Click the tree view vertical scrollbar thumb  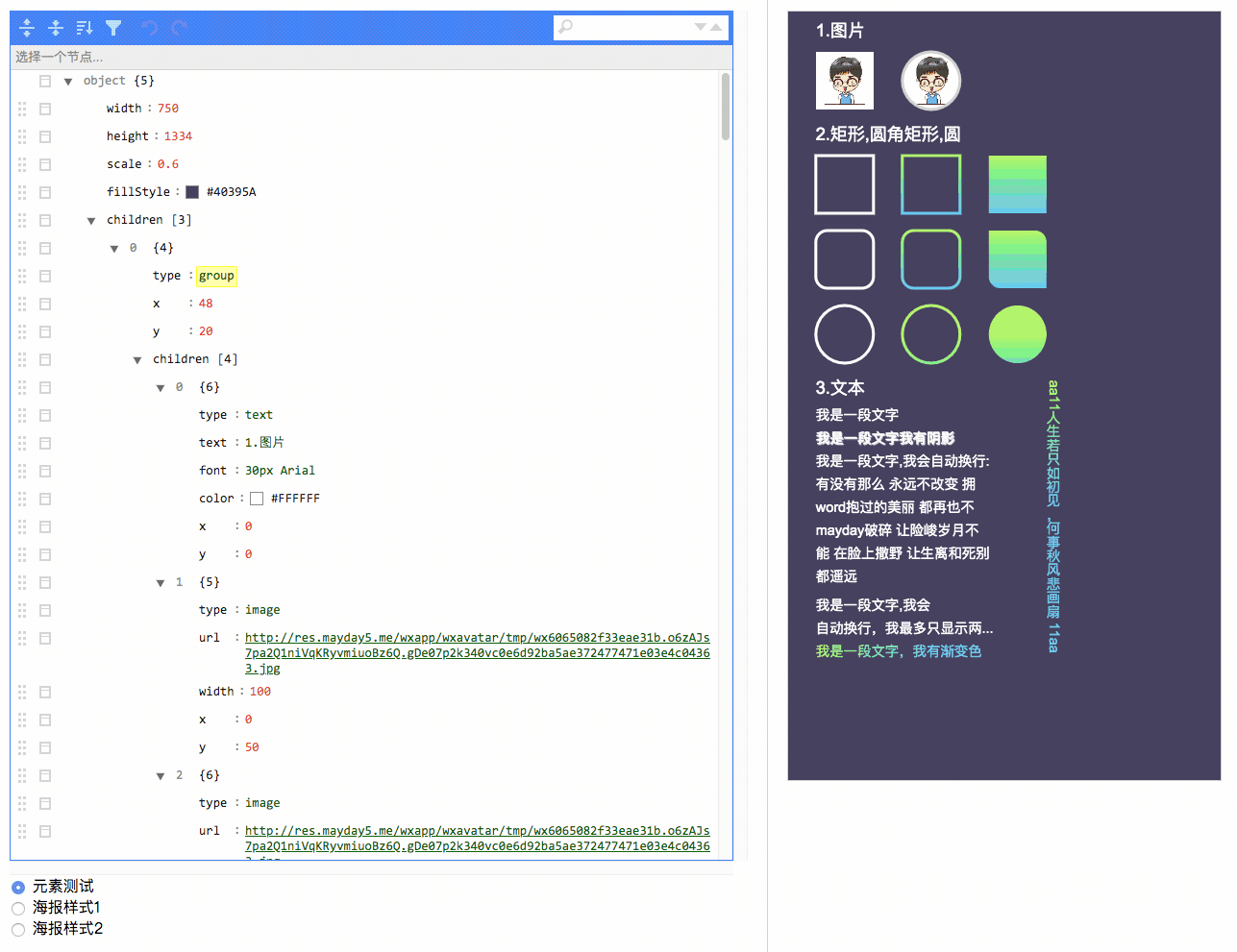pyautogui.click(x=726, y=107)
